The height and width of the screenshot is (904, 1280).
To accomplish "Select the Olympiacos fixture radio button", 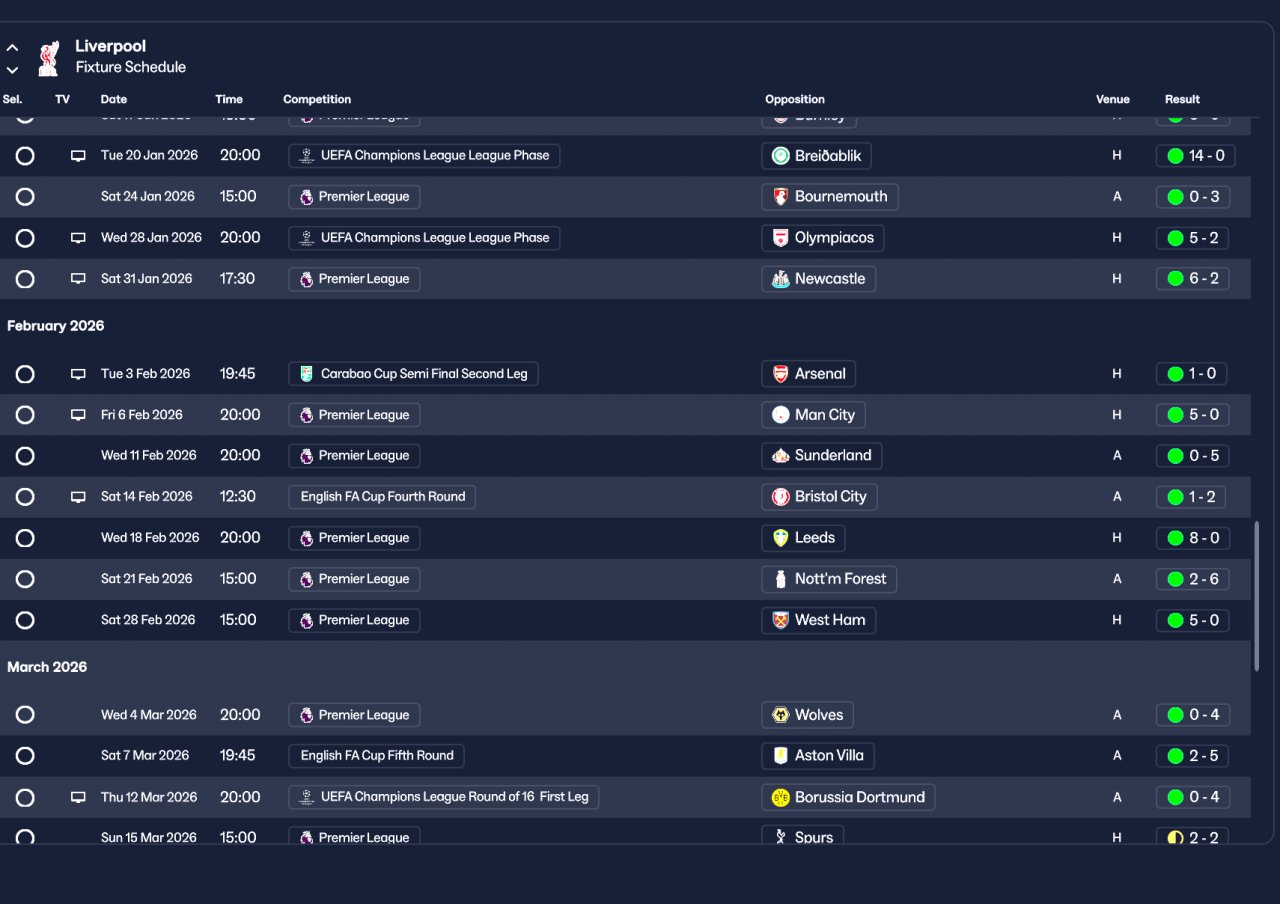I will point(25,238).
